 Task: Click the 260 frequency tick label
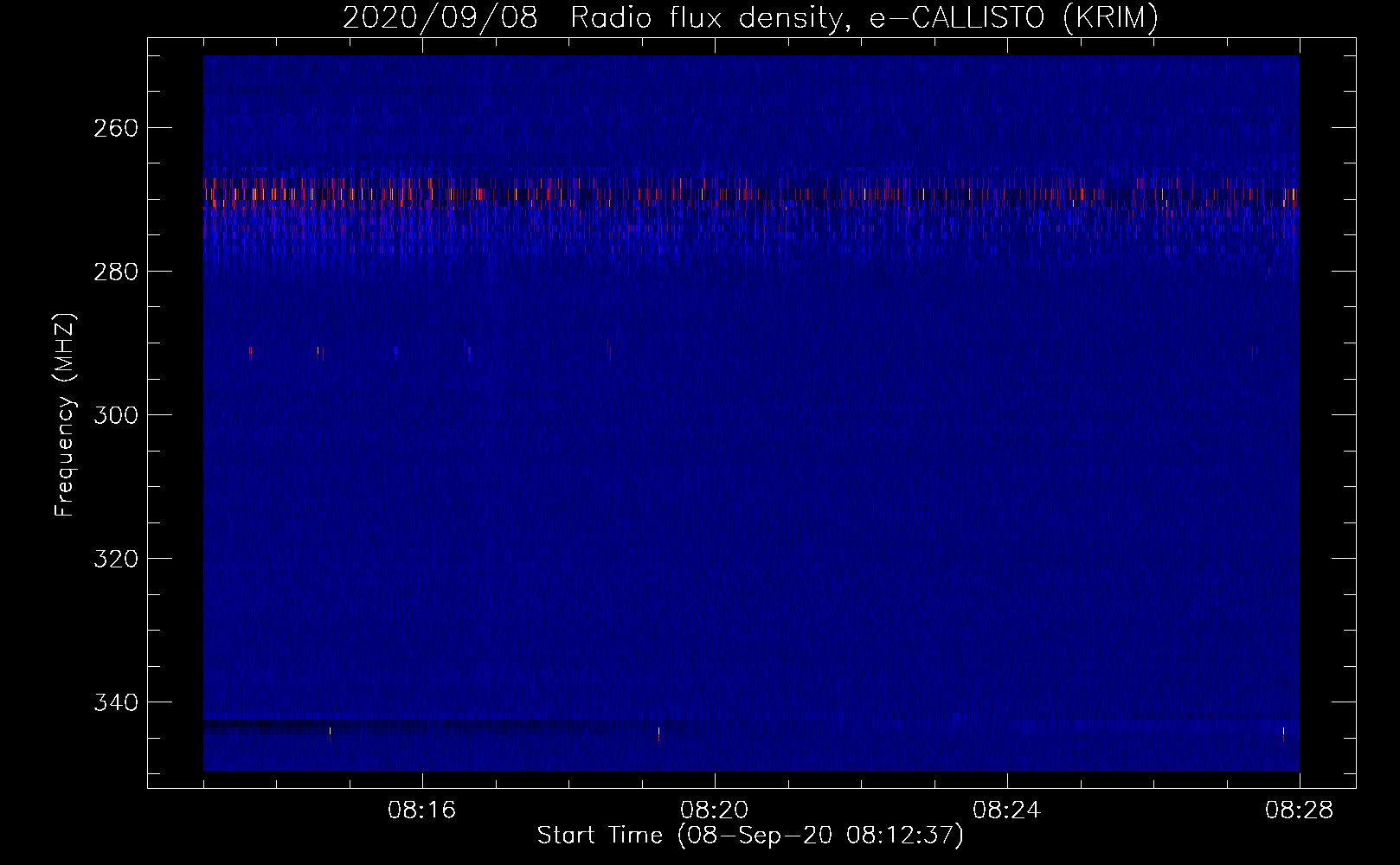tap(114, 128)
